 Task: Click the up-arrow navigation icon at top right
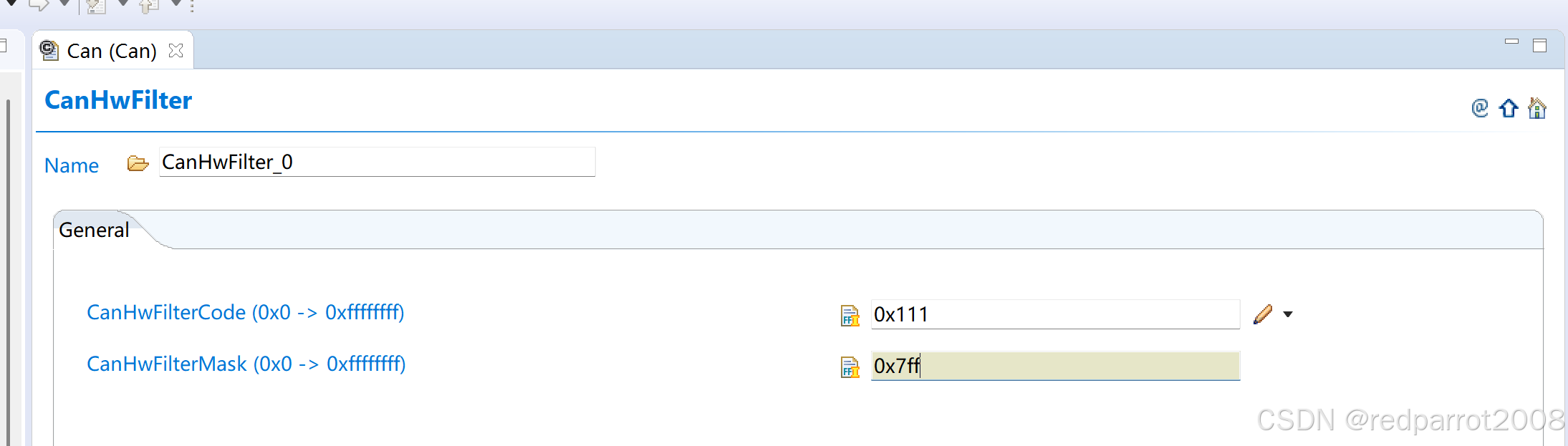pyautogui.click(x=1508, y=109)
